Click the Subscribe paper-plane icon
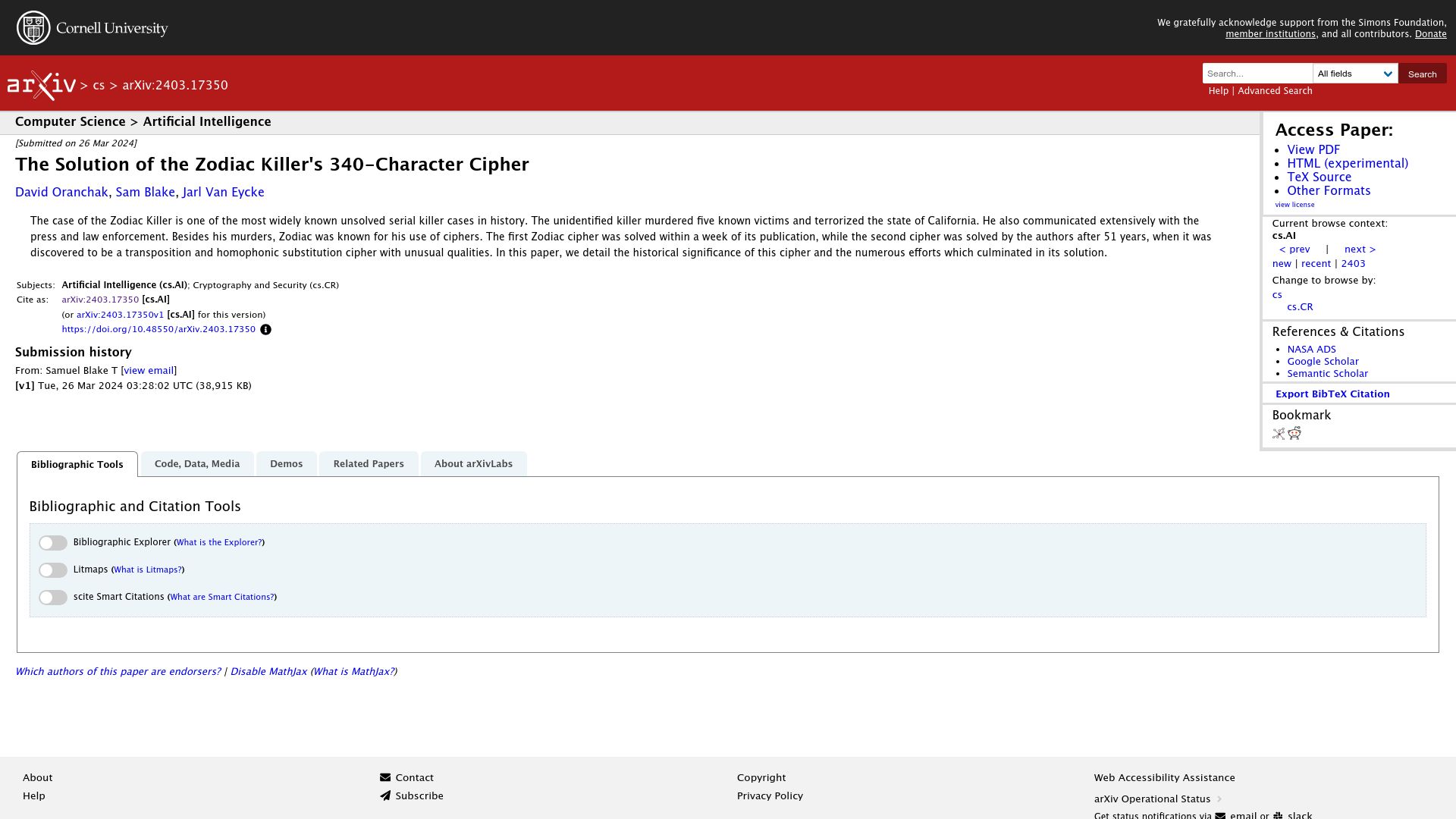Image resolution: width=1456 pixels, height=819 pixels. pyautogui.click(x=385, y=795)
